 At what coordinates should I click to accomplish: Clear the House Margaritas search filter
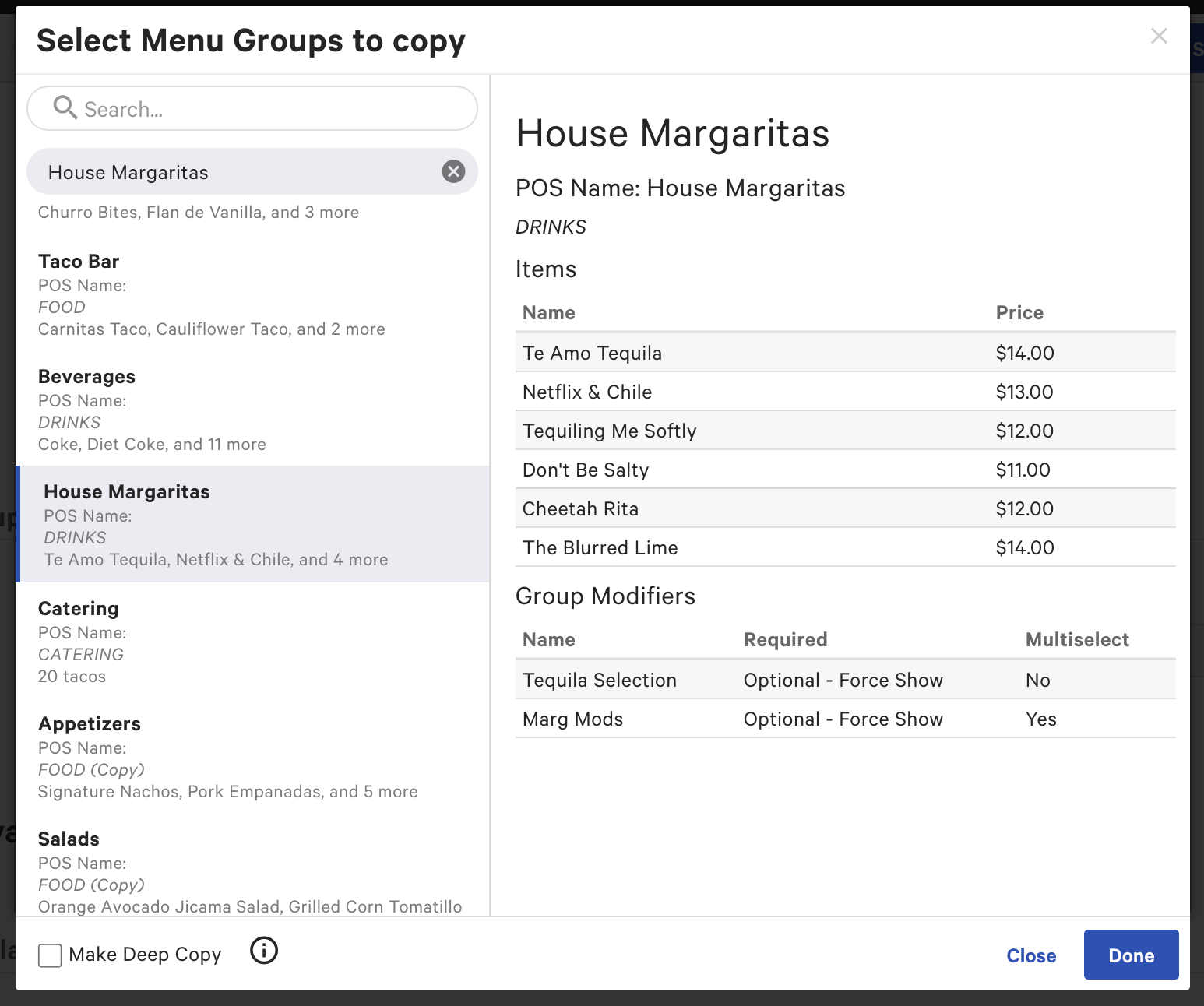click(453, 171)
